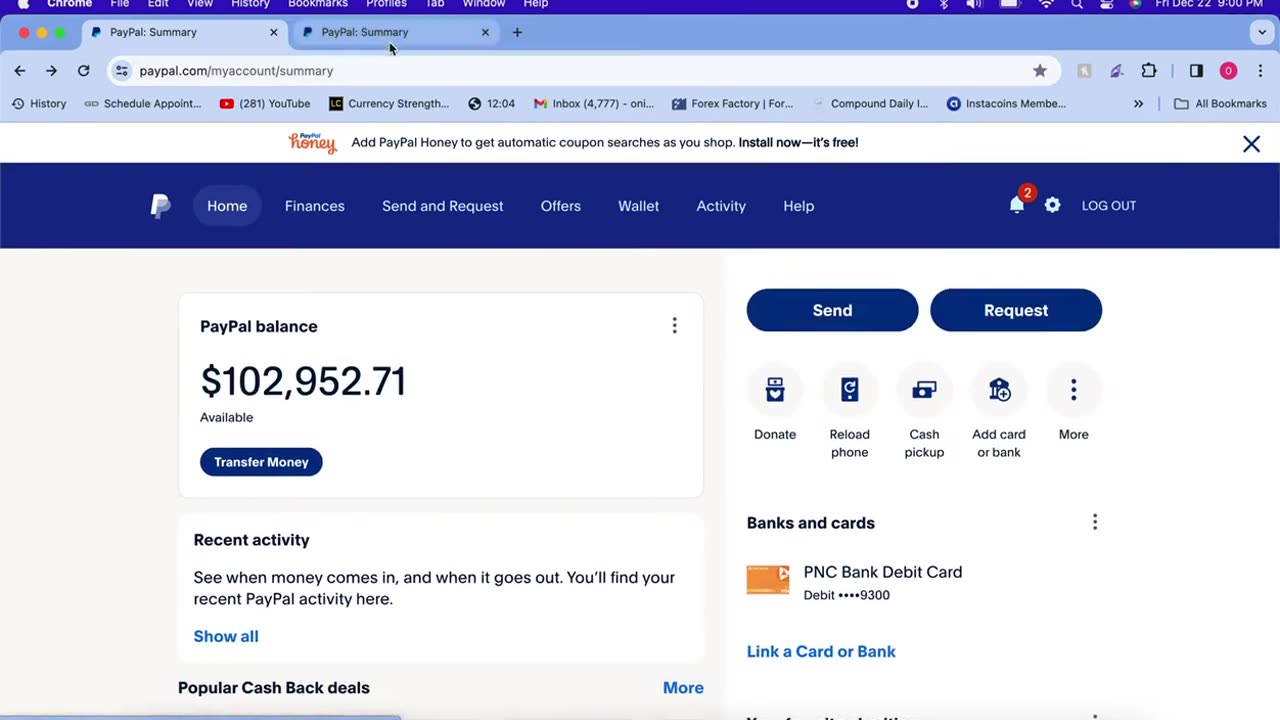Open account settings gear icon
This screenshot has height=720, width=1280.
pyautogui.click(x=1052, y=205)
